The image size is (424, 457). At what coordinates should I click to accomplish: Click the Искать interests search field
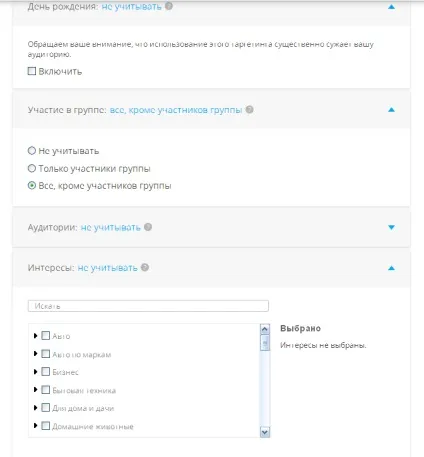(148, 306)
